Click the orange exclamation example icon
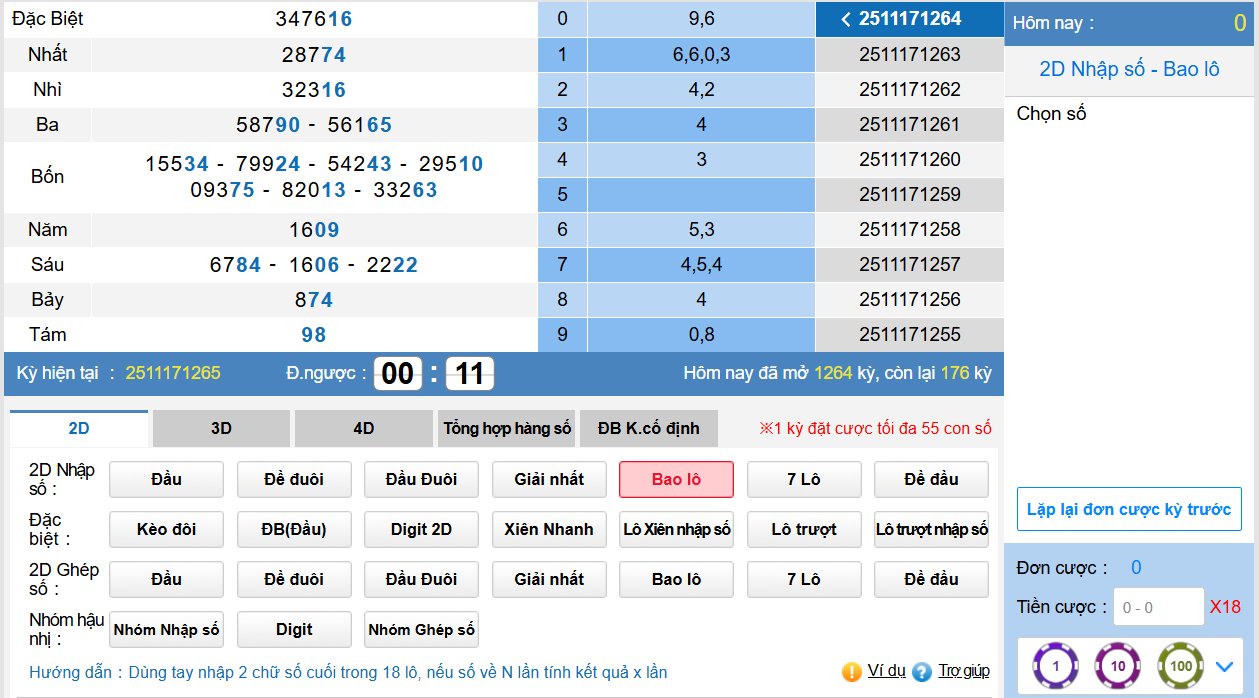This screenshot has height=698, width=1259. [851, 672]
